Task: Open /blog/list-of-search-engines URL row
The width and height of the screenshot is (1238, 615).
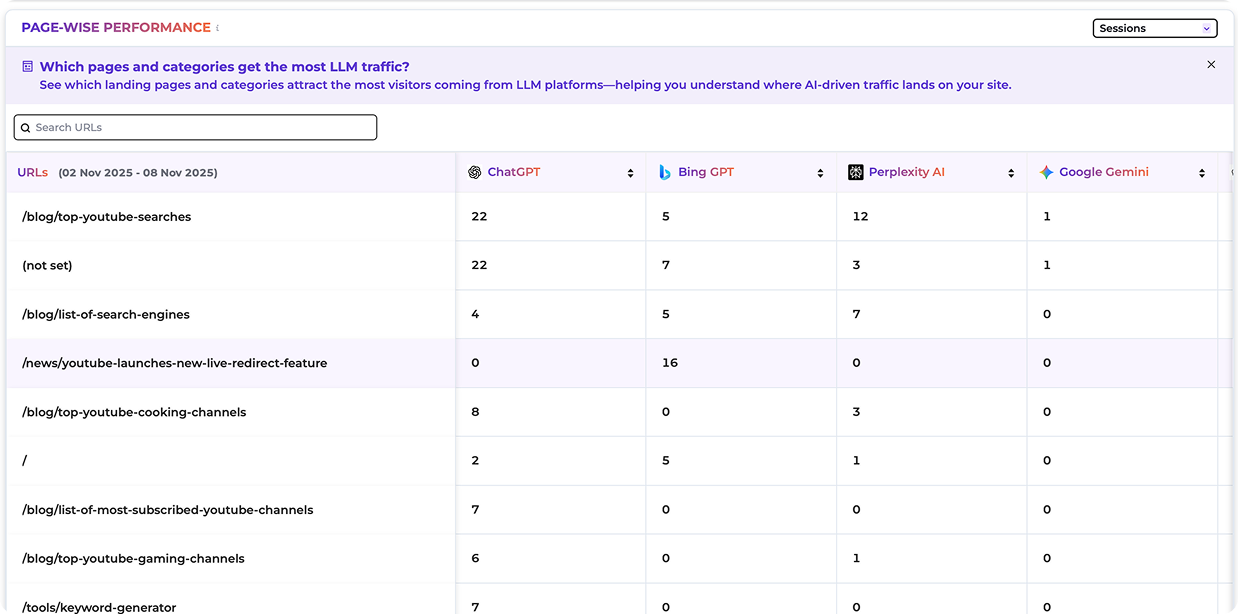Action: (x=105, y=315)
